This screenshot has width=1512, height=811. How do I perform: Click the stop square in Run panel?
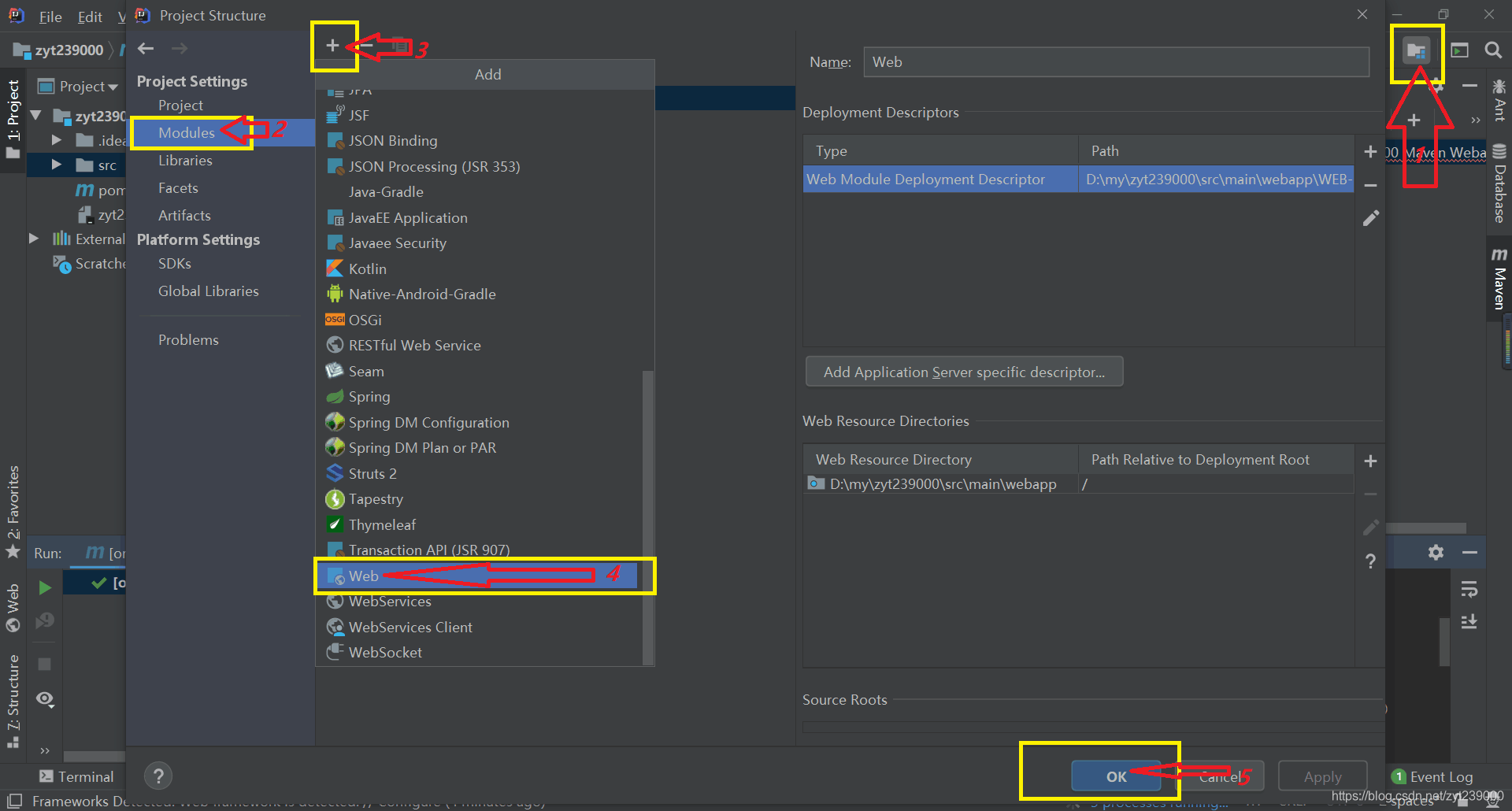pyautogui.click(x=45, y=664)
